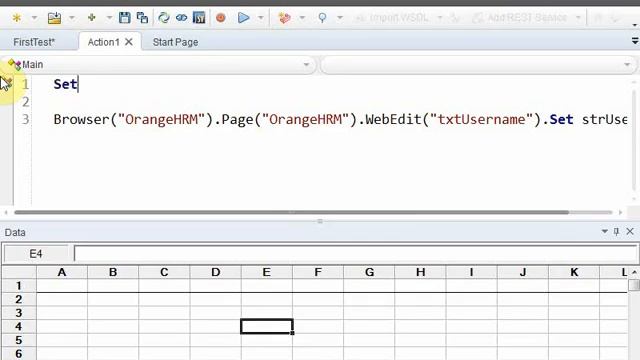The width and height of the screenshot is (640, 360).
Task: Click the Open test folder icon
Action: point(54,18)
